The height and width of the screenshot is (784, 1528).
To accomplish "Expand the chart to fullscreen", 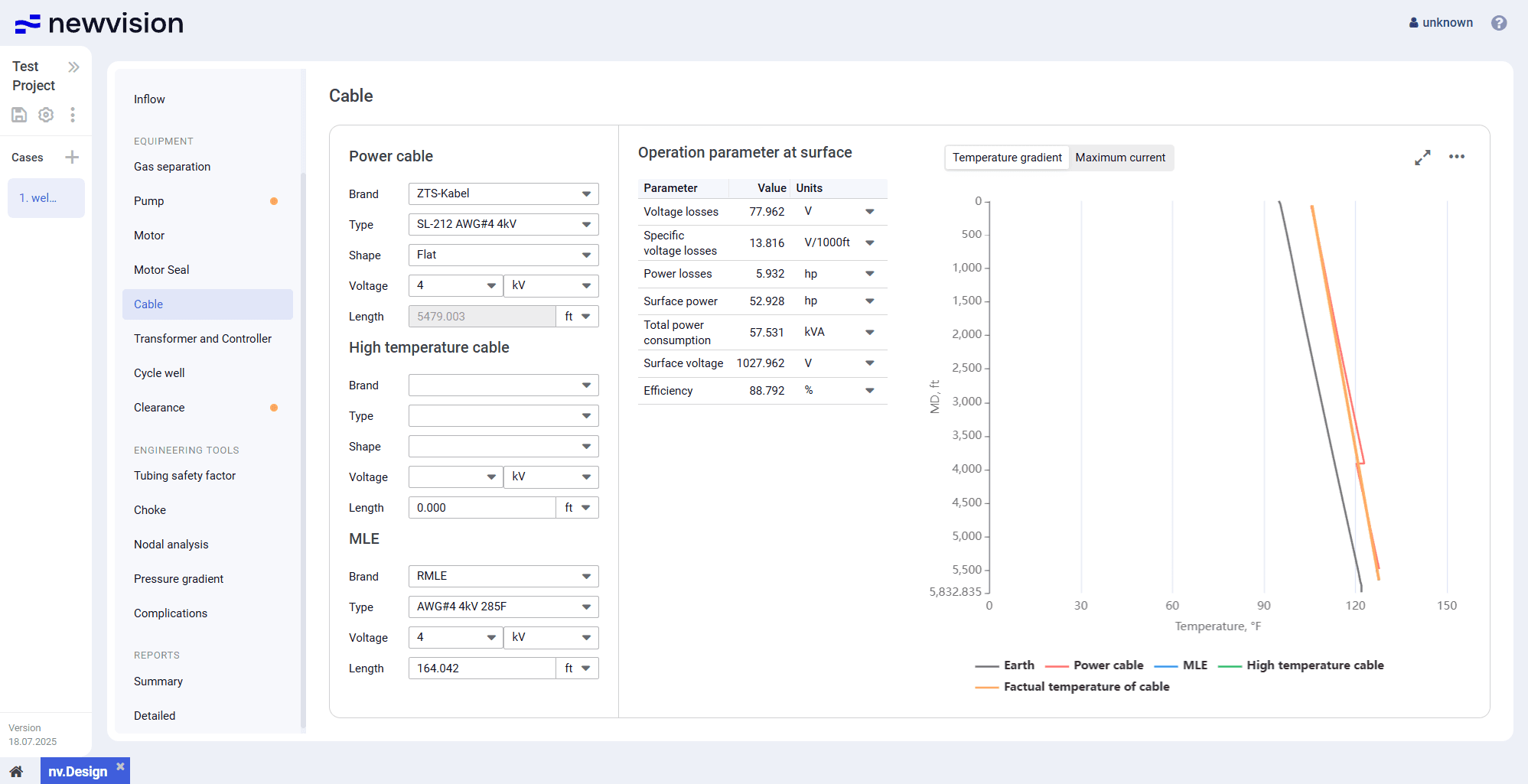I will (x=1422, y=158).
